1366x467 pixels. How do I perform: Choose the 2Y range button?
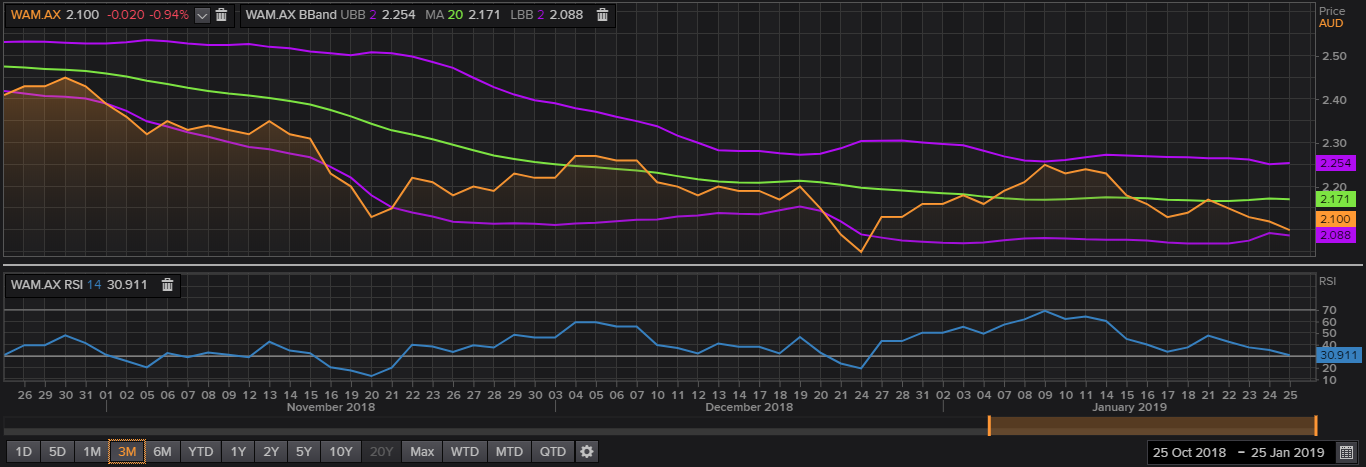(271, 452)
